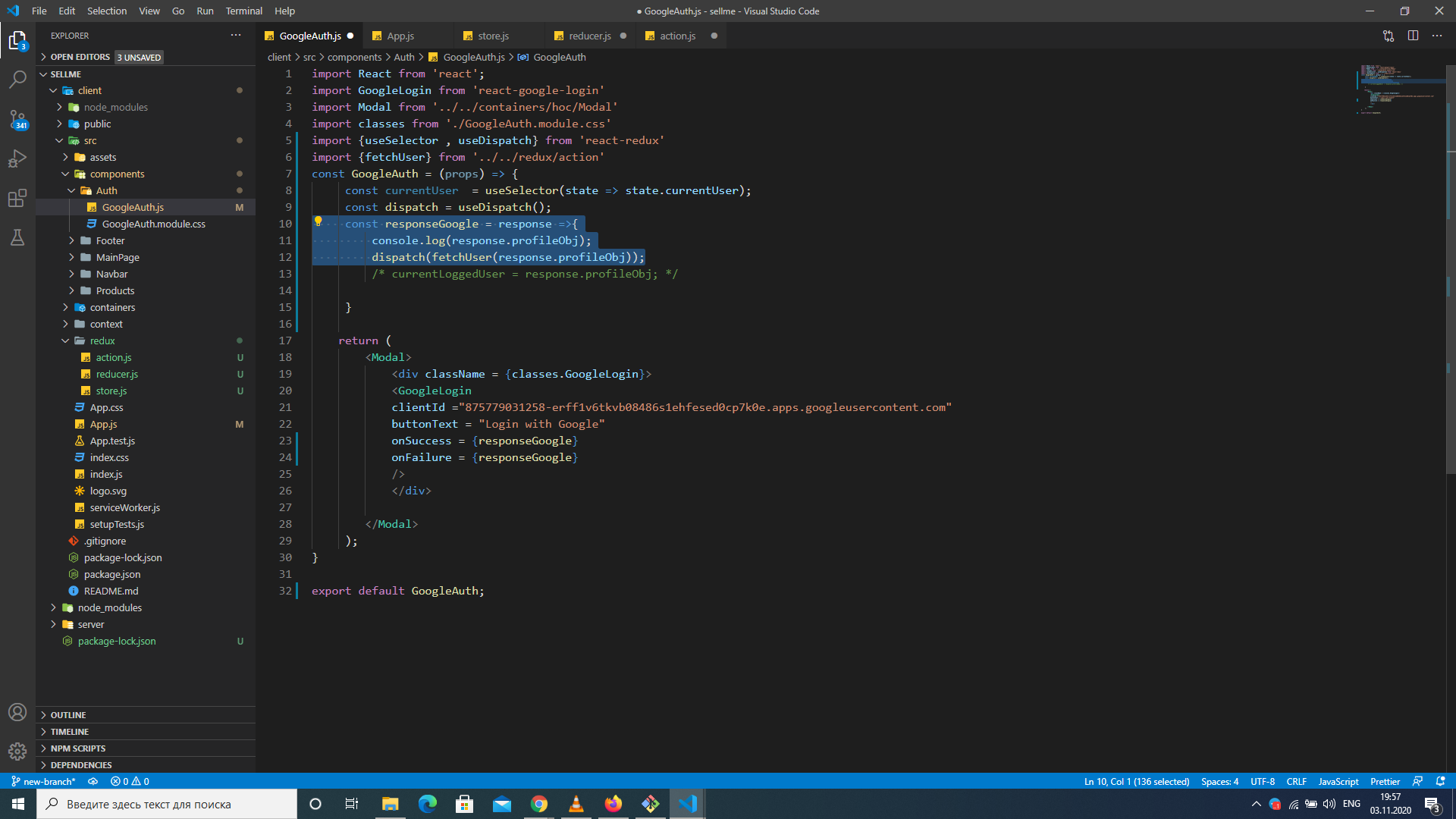Viewport: 1456px width, 819px height.
Task: Click the Ln 10, Col 1 cursor position
Action: (x=1136, y=781)
